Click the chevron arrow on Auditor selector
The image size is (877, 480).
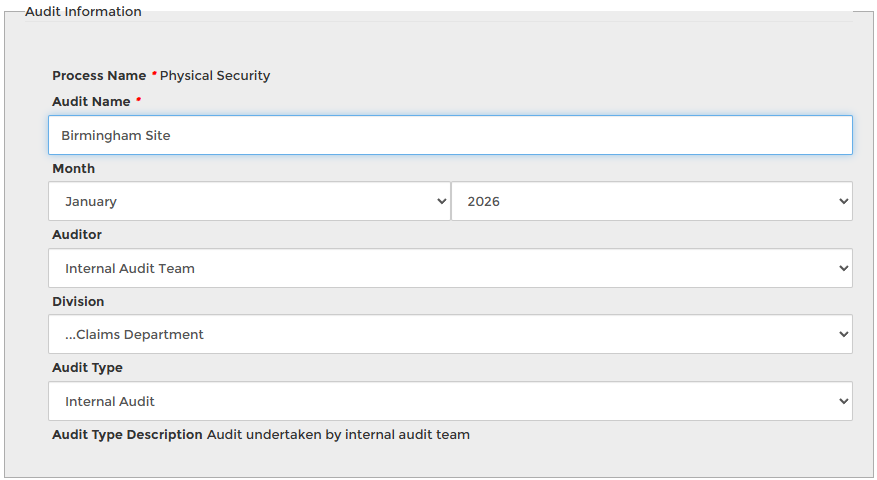click(843, 268)
